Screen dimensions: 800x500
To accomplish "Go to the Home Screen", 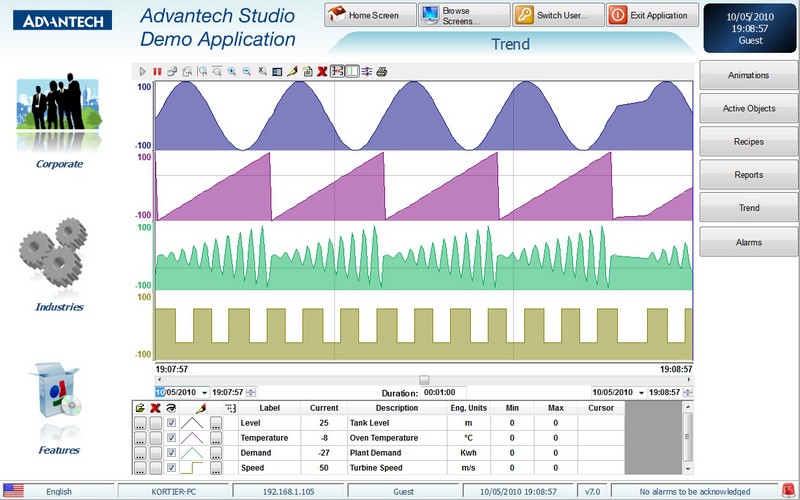I will [370, 15].
